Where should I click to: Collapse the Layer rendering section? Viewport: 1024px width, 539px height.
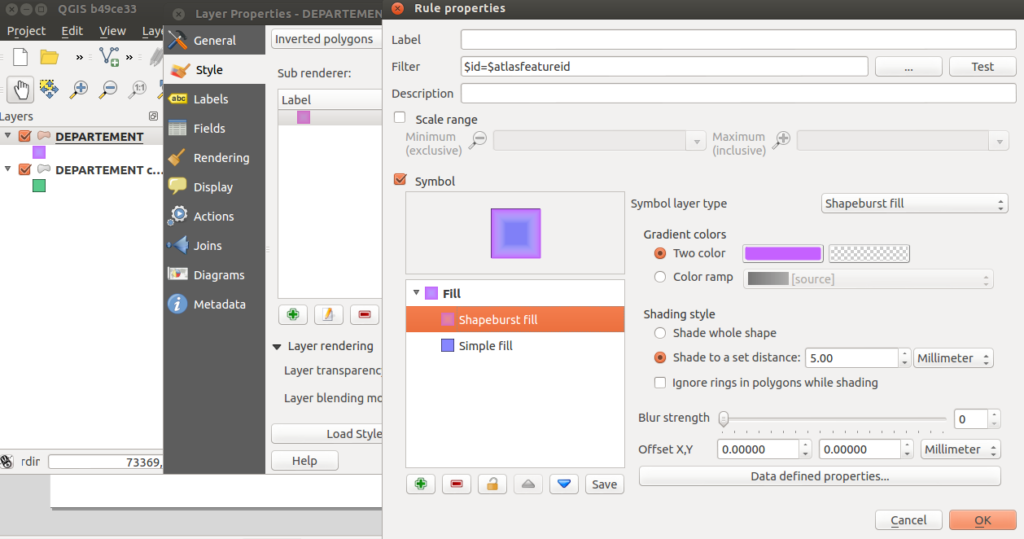[277, 347]
